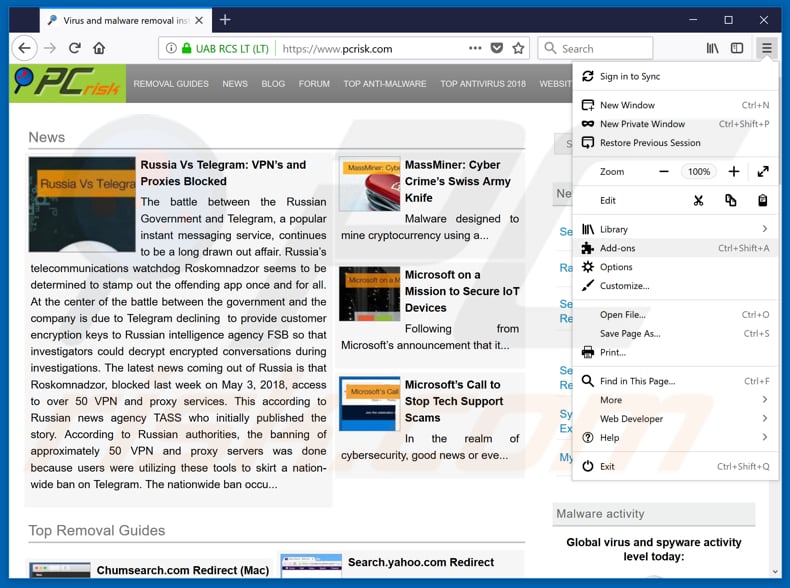This screenshot has height=588, width=790.
Task: Open Microsoft IoT article thumbnail
Action: [370, 294]
